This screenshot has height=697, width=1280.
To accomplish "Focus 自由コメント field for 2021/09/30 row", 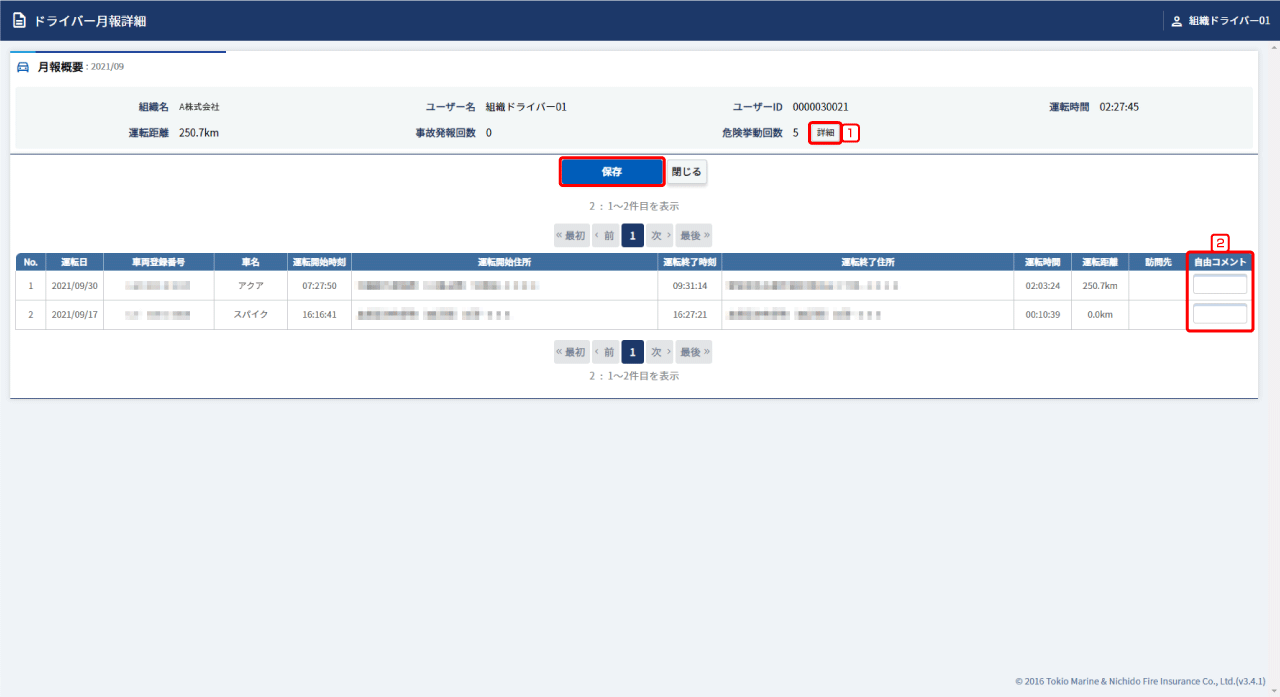I will (1220, 285).
